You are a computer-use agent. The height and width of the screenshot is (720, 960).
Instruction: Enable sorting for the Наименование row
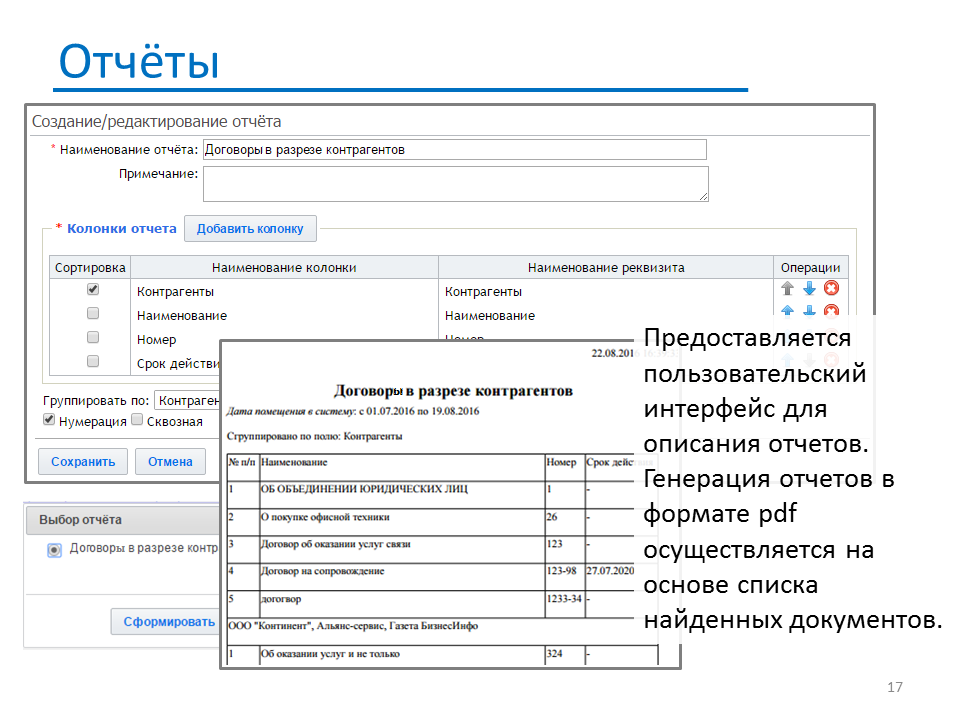coord(93,313)
